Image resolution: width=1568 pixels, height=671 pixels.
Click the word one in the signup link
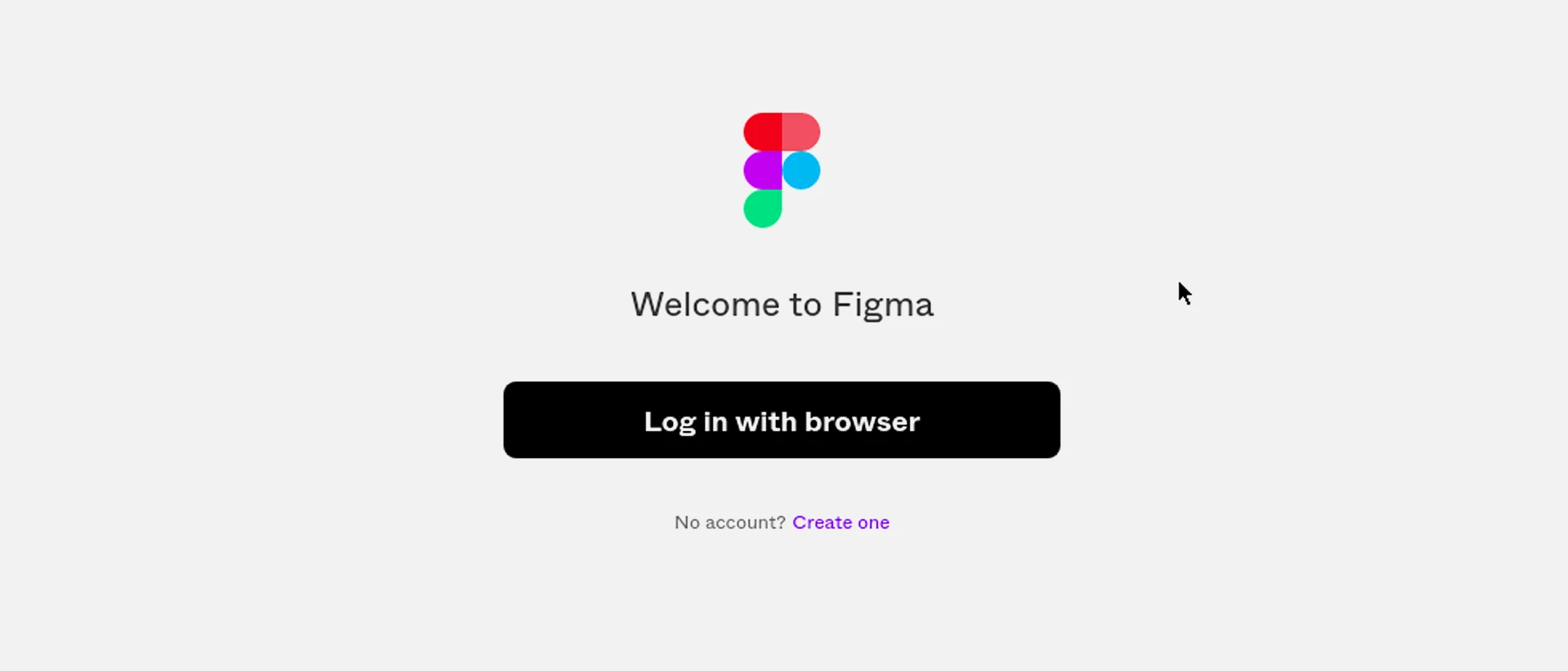coord(873,523)
